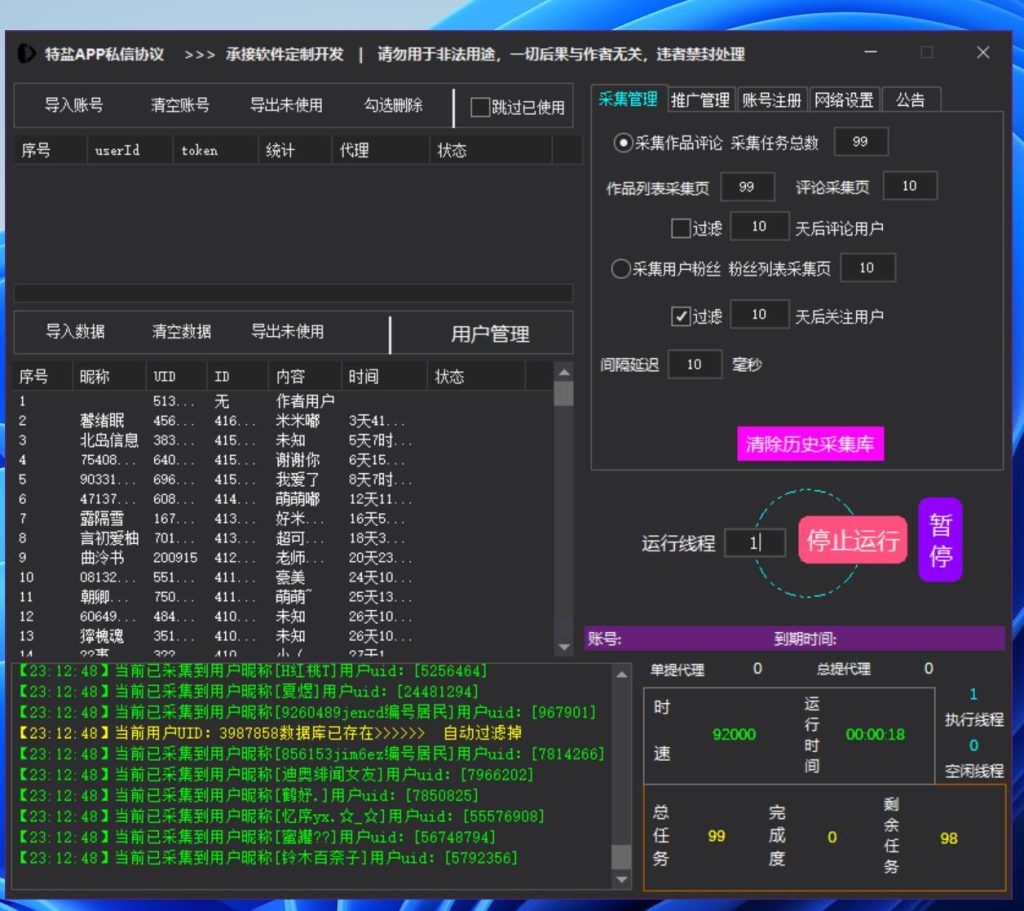Switch to the 推广管理 tab
This screenshot has height=911, width=1024.
700,100
